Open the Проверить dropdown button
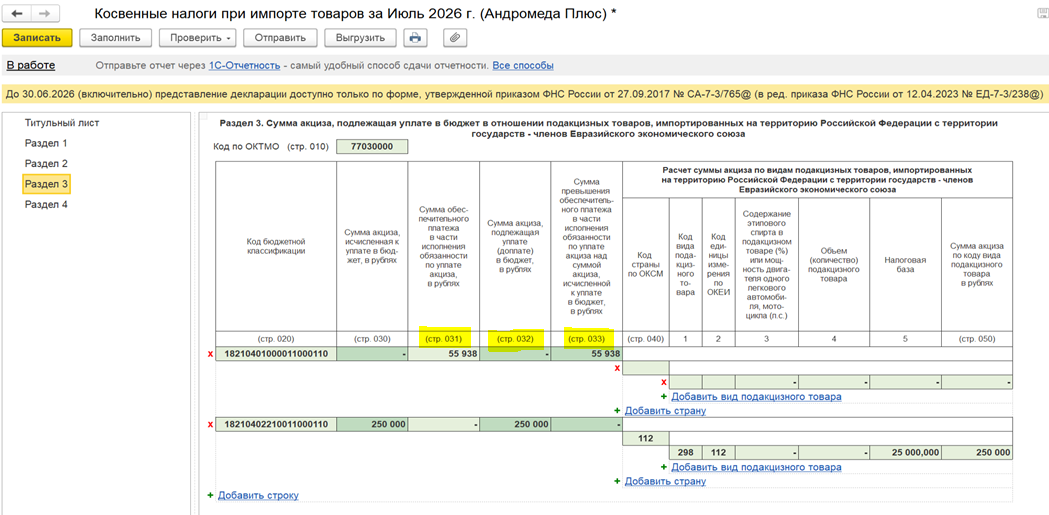The height and width of the screenshot is (515, 1049). click(x=198, y=38)
